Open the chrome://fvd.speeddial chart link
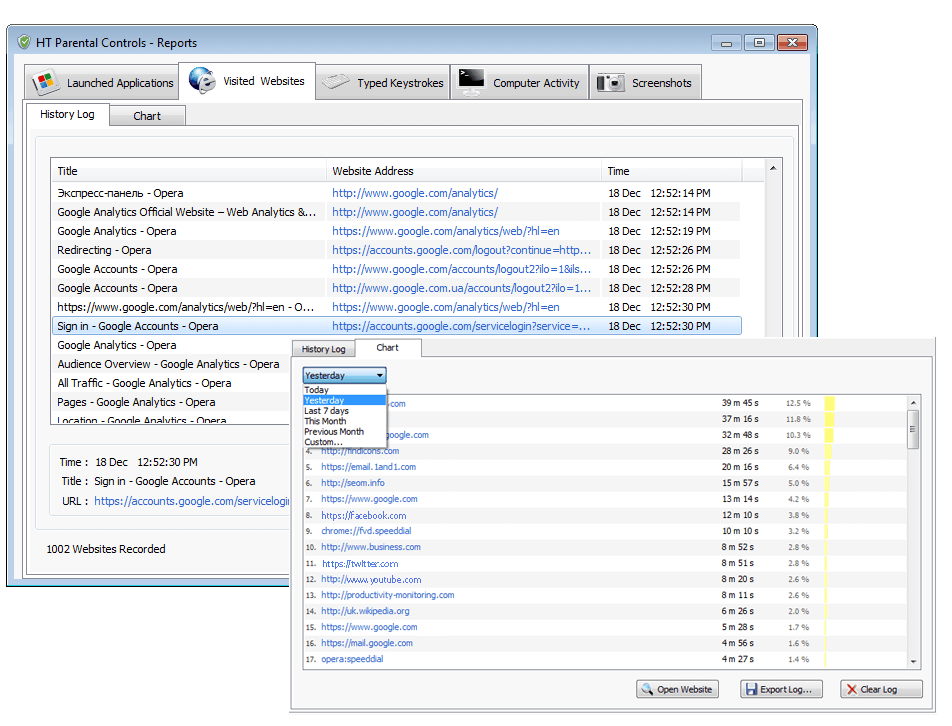Image resolution: width=952 pixels, height=726 pixels. click(x=366, y=531)
